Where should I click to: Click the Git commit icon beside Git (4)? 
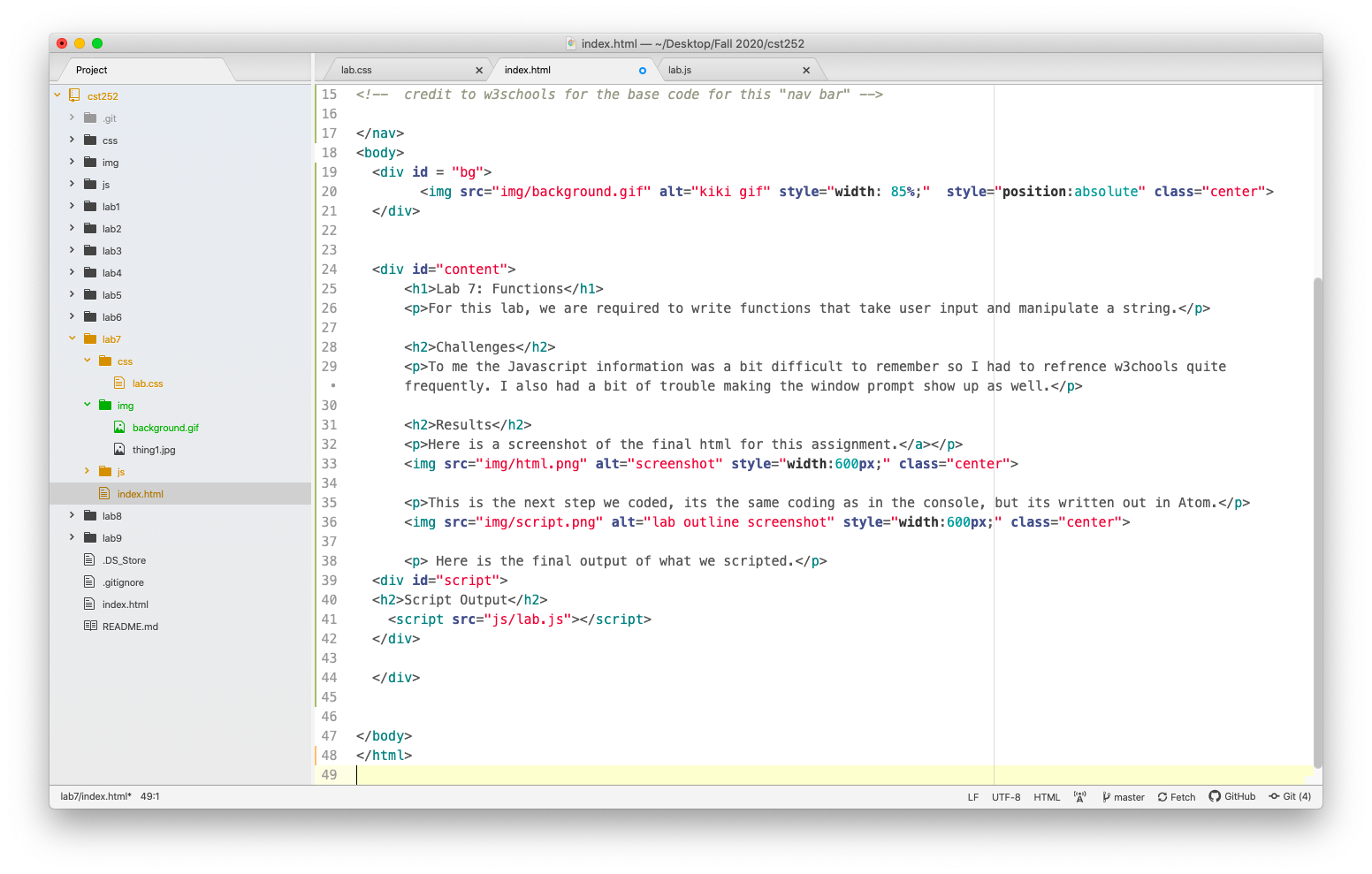click(x=1274, y=796)
